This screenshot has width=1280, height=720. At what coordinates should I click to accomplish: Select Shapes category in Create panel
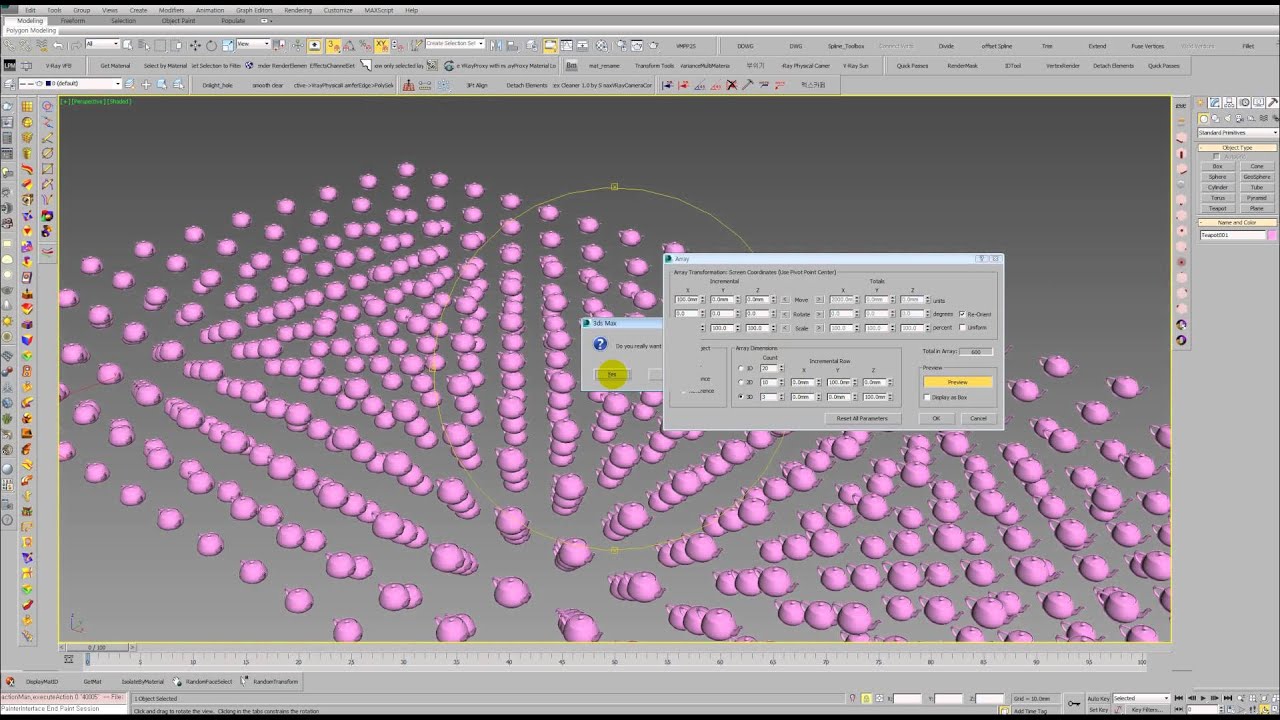1215,118
